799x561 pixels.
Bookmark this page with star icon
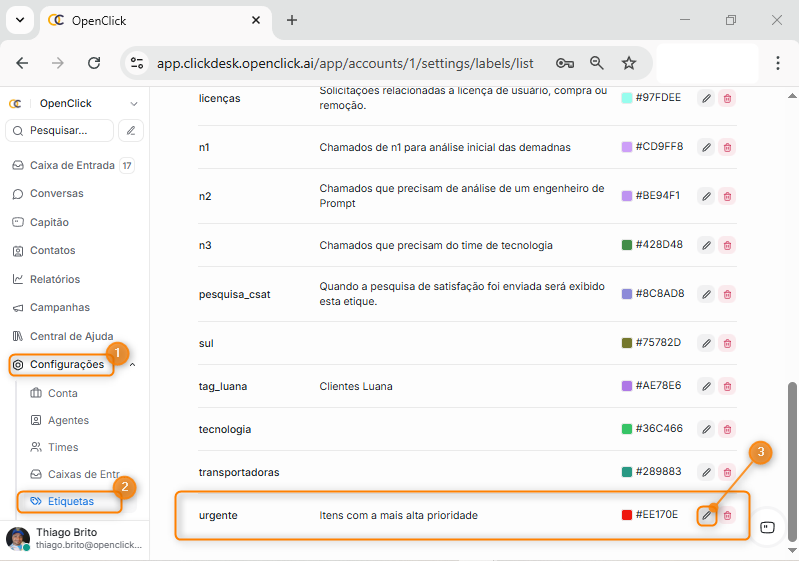[x=629, y=63]
